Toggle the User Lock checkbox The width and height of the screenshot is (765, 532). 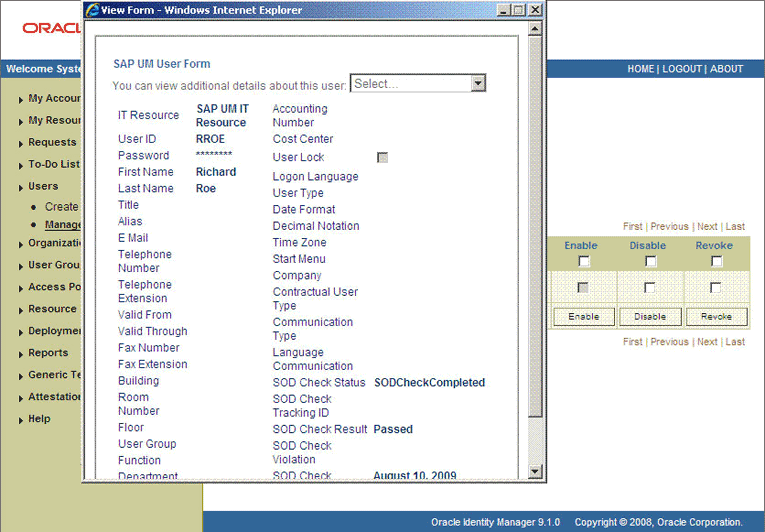[x=382, y=158]
